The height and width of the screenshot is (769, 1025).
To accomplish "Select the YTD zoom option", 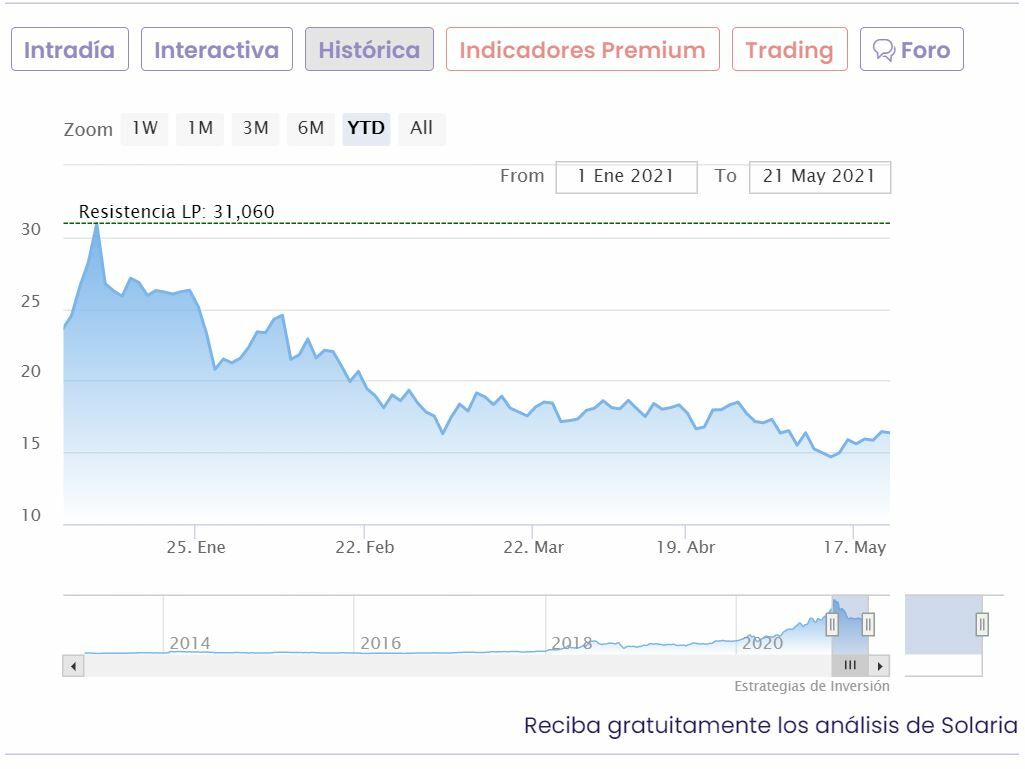I will click(x=366, y=128).
